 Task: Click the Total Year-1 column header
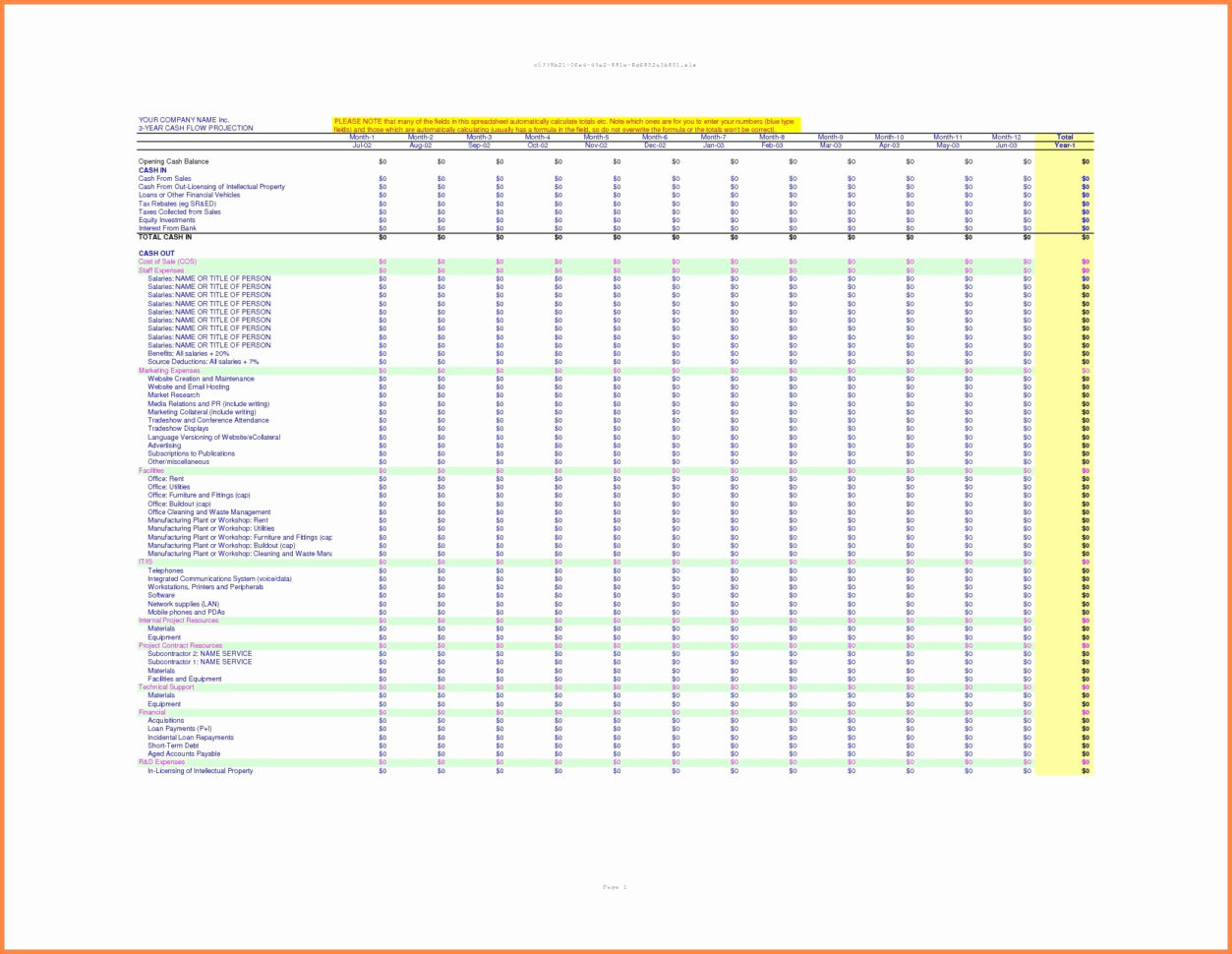pyautogui.click(x=1067, y=142)
